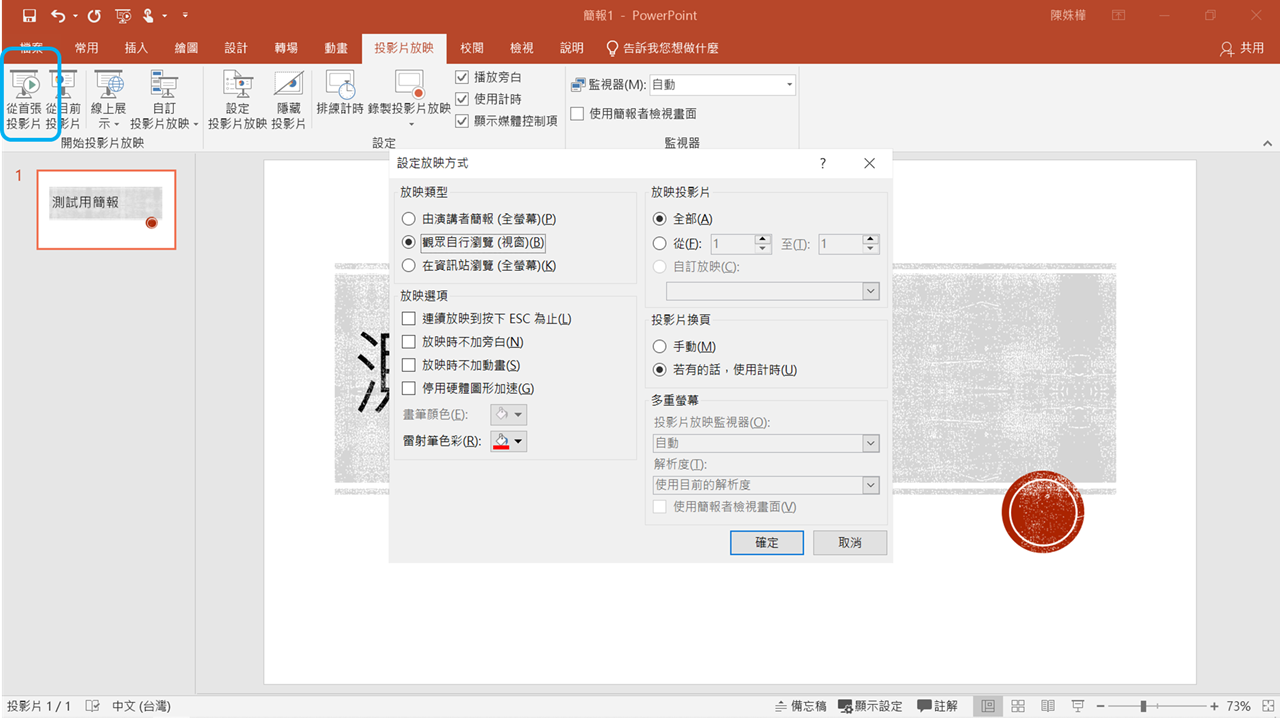This screenshot has height=718, width=1280.
Task: Switch to the 動畫 ribbon tab
Action: [336, 48]
